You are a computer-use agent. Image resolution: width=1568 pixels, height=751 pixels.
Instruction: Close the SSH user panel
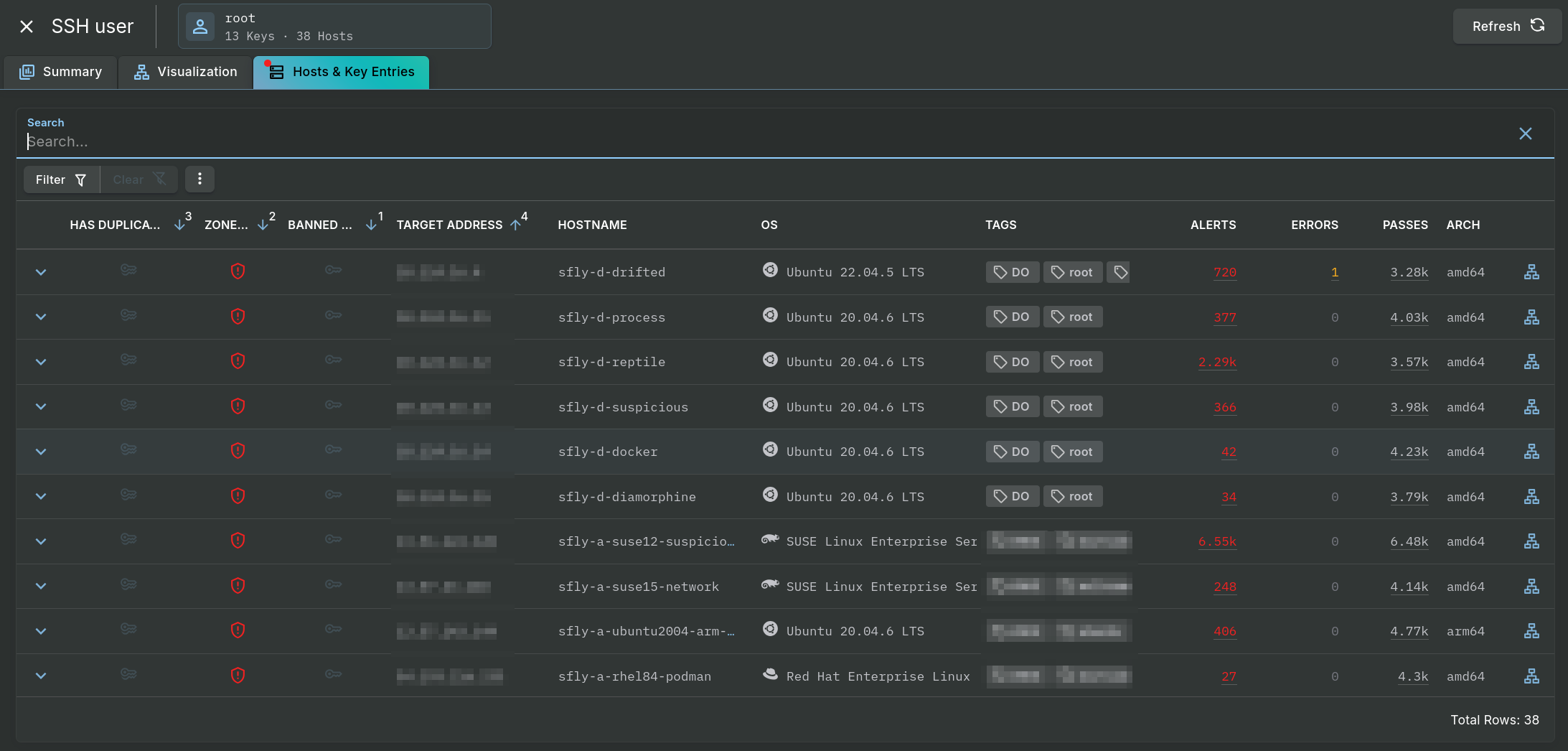click(x=27, y=27)
